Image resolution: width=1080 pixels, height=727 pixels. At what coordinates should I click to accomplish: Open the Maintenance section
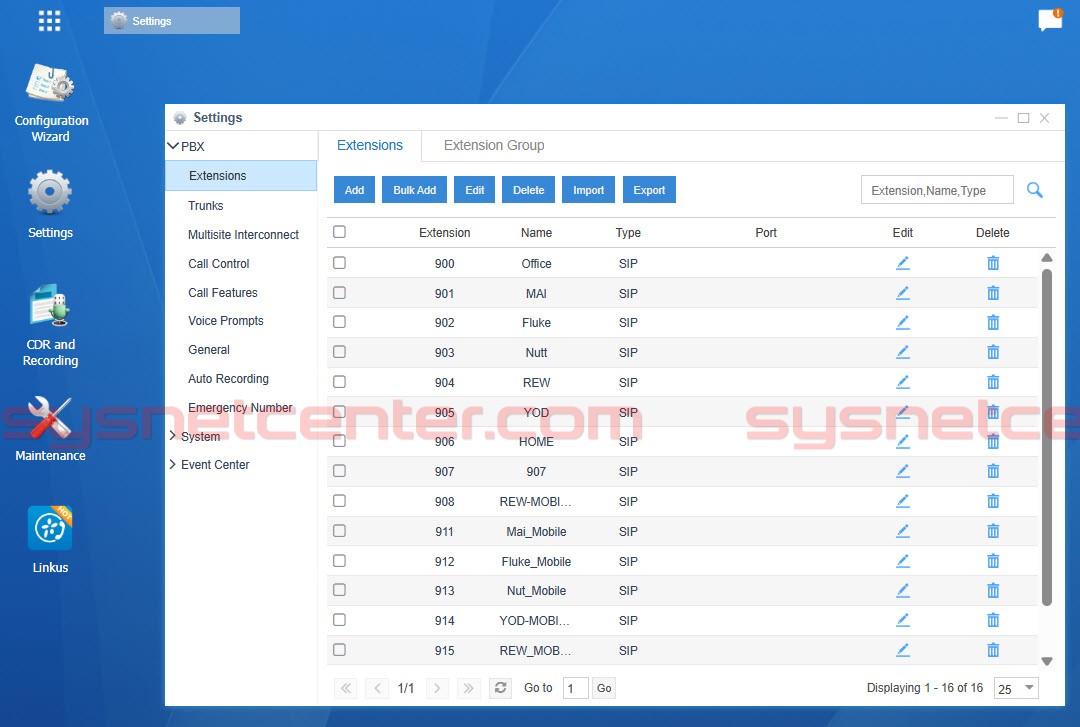click(49, 425)
